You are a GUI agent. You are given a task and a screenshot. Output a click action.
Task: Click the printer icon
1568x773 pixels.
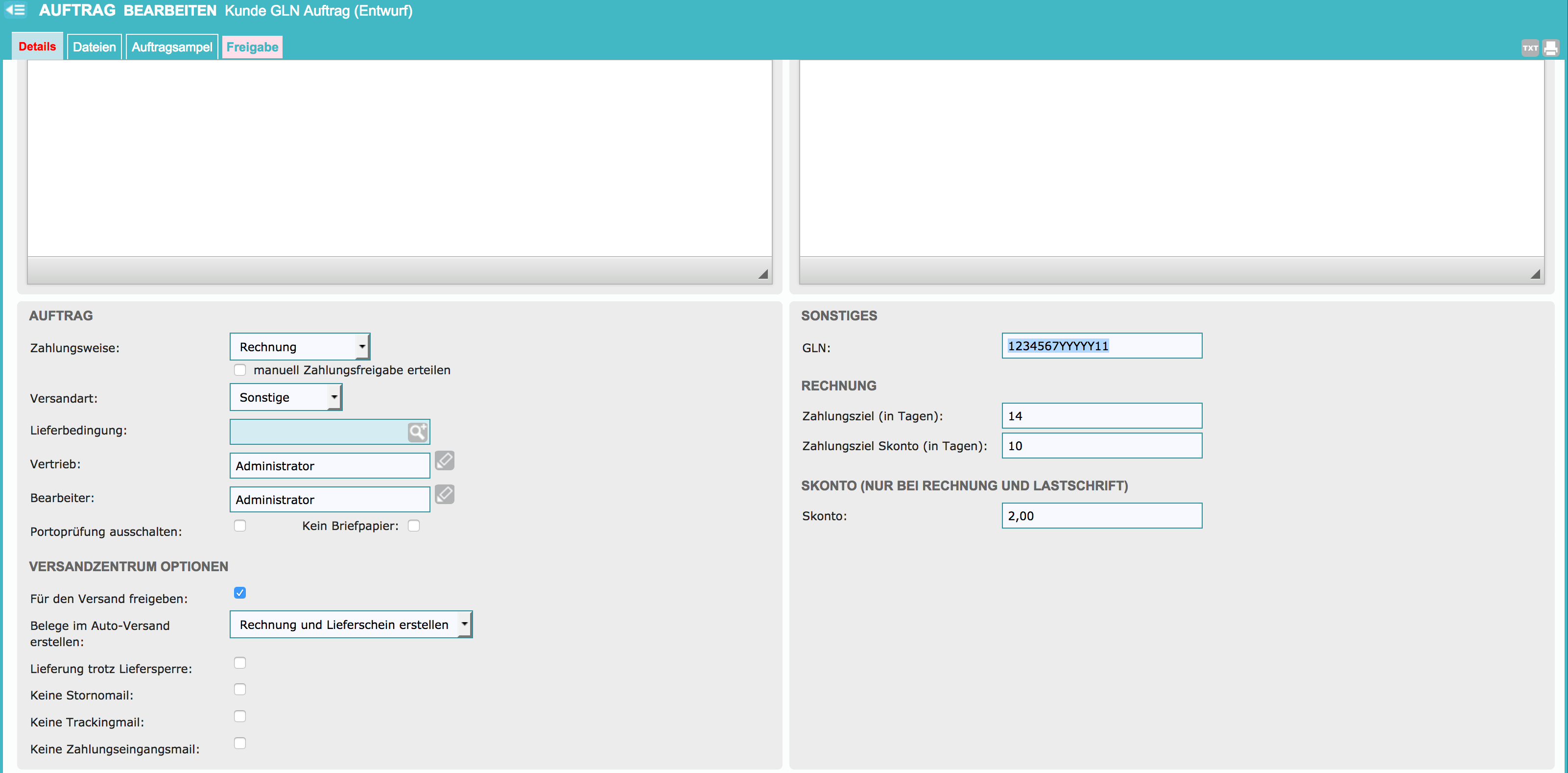click(1550, 48)
